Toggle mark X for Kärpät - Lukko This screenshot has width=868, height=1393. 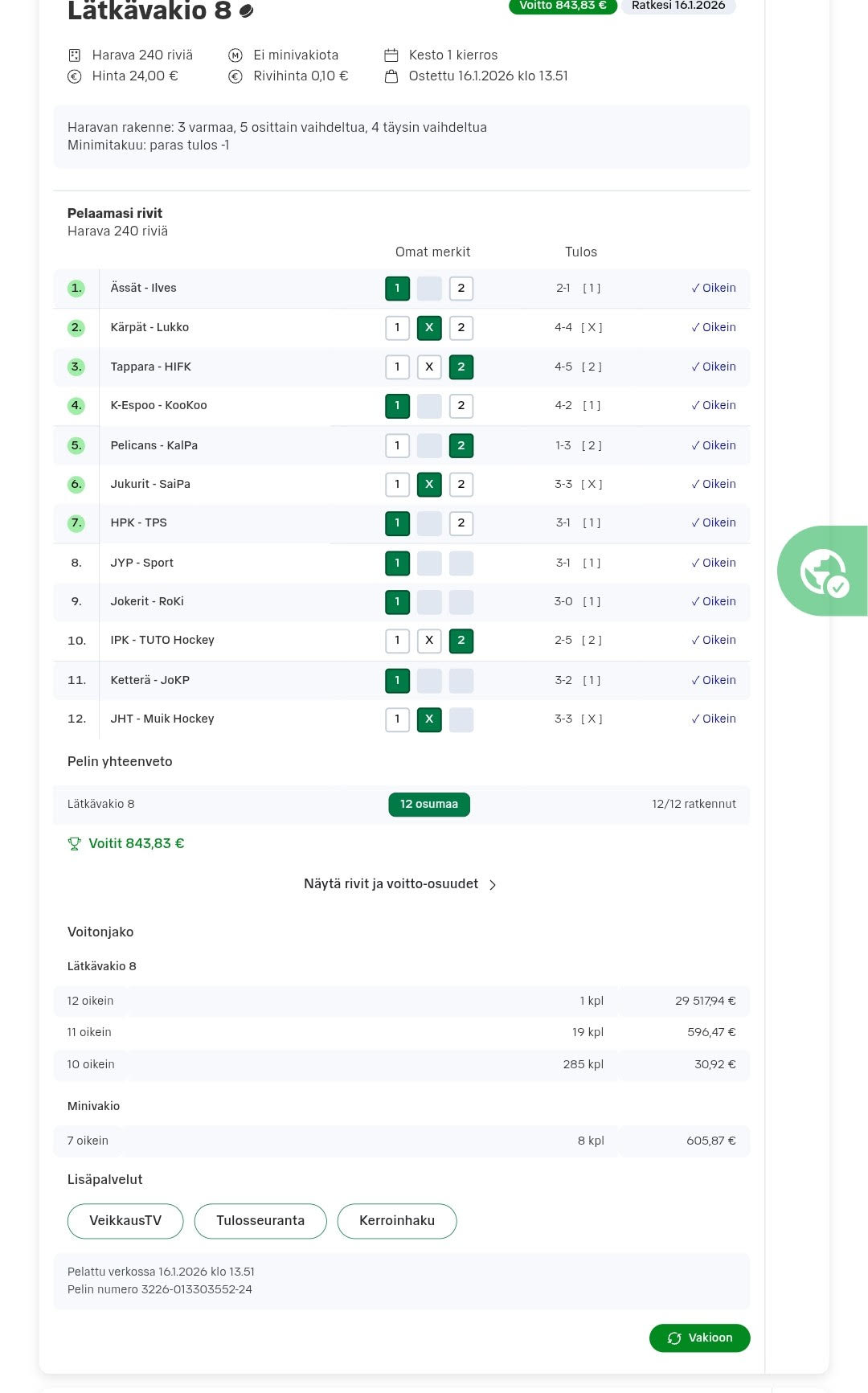click(429, 328)
